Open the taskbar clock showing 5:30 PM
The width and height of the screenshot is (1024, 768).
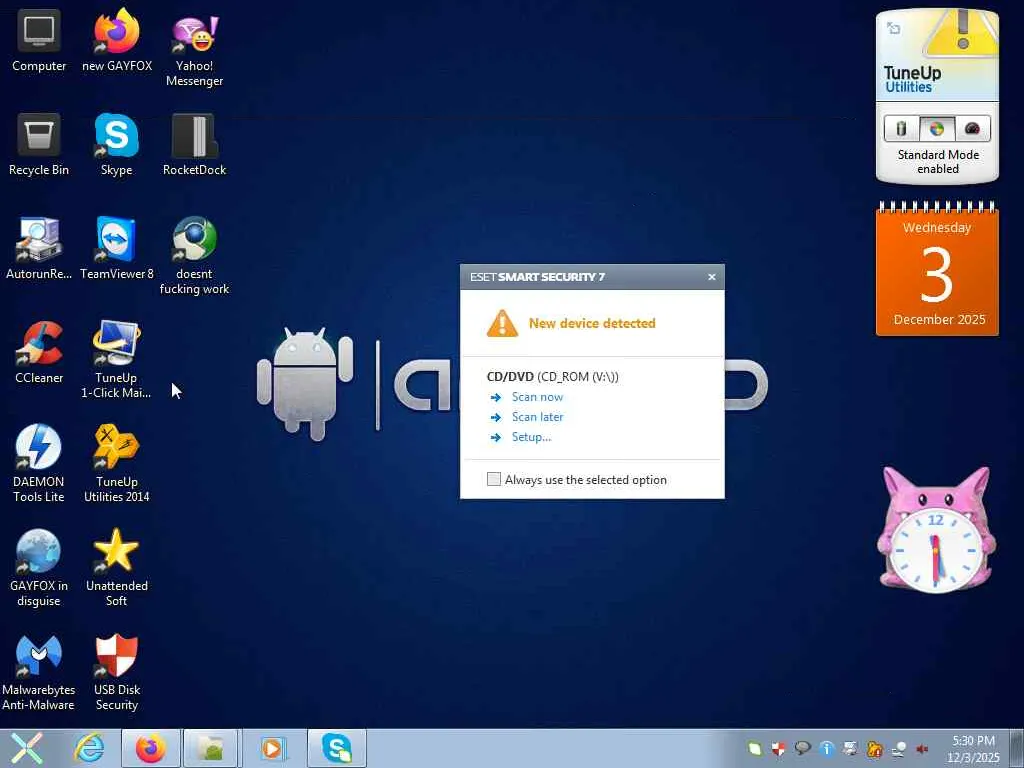pos(973,748)
